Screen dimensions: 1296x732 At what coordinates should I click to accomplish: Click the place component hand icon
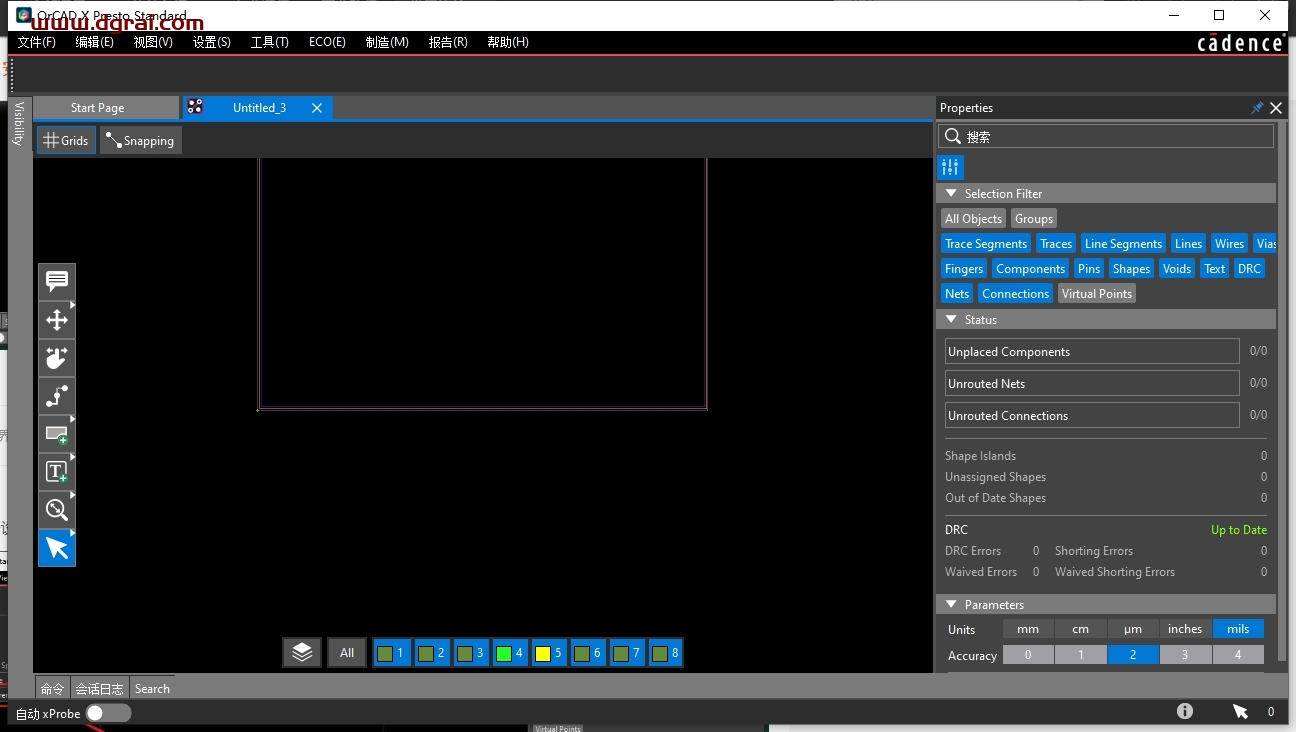[57, 358]
